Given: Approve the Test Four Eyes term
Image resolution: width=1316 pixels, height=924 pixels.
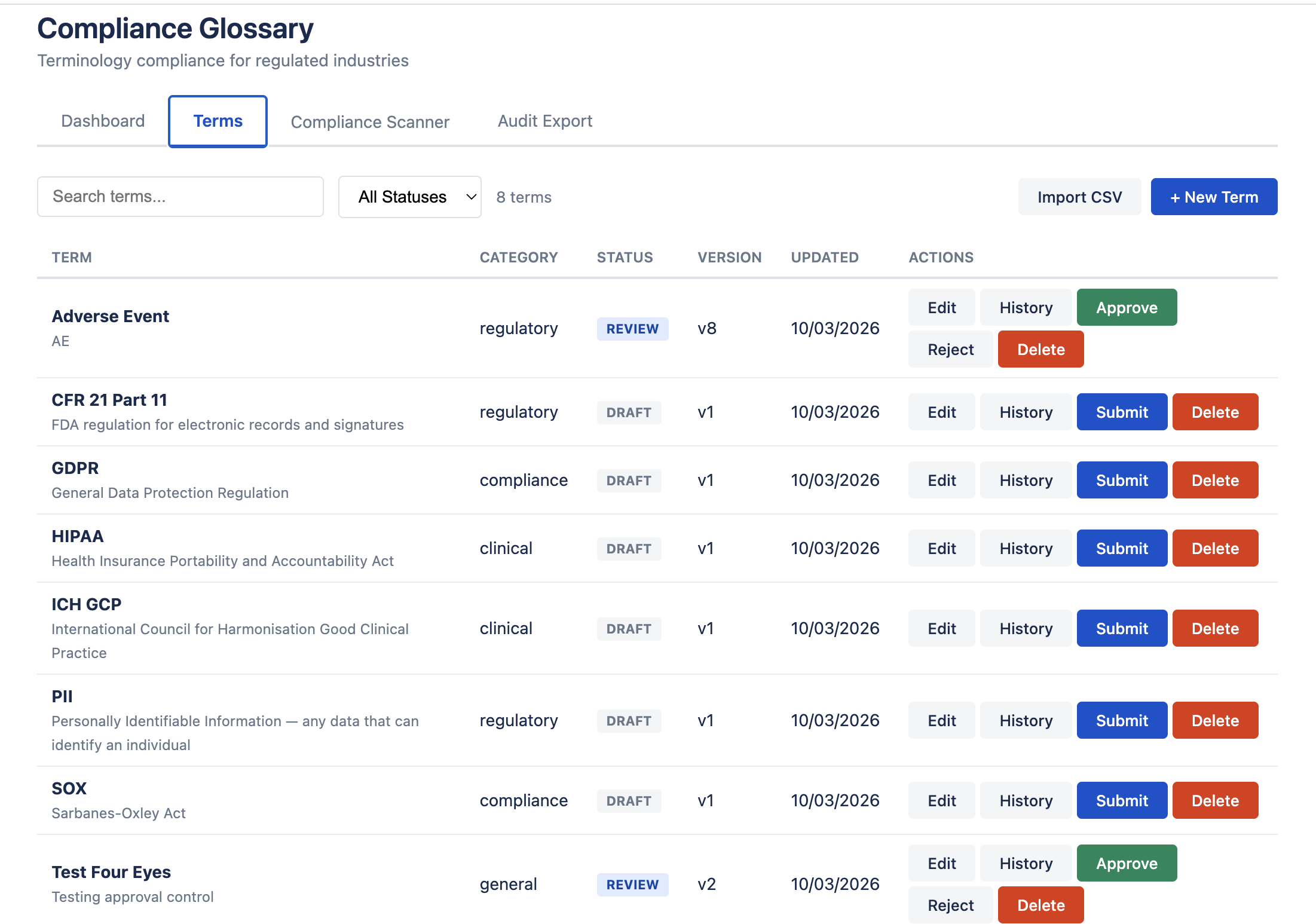Looking at the screenshot, I should tap(1126, 863).
